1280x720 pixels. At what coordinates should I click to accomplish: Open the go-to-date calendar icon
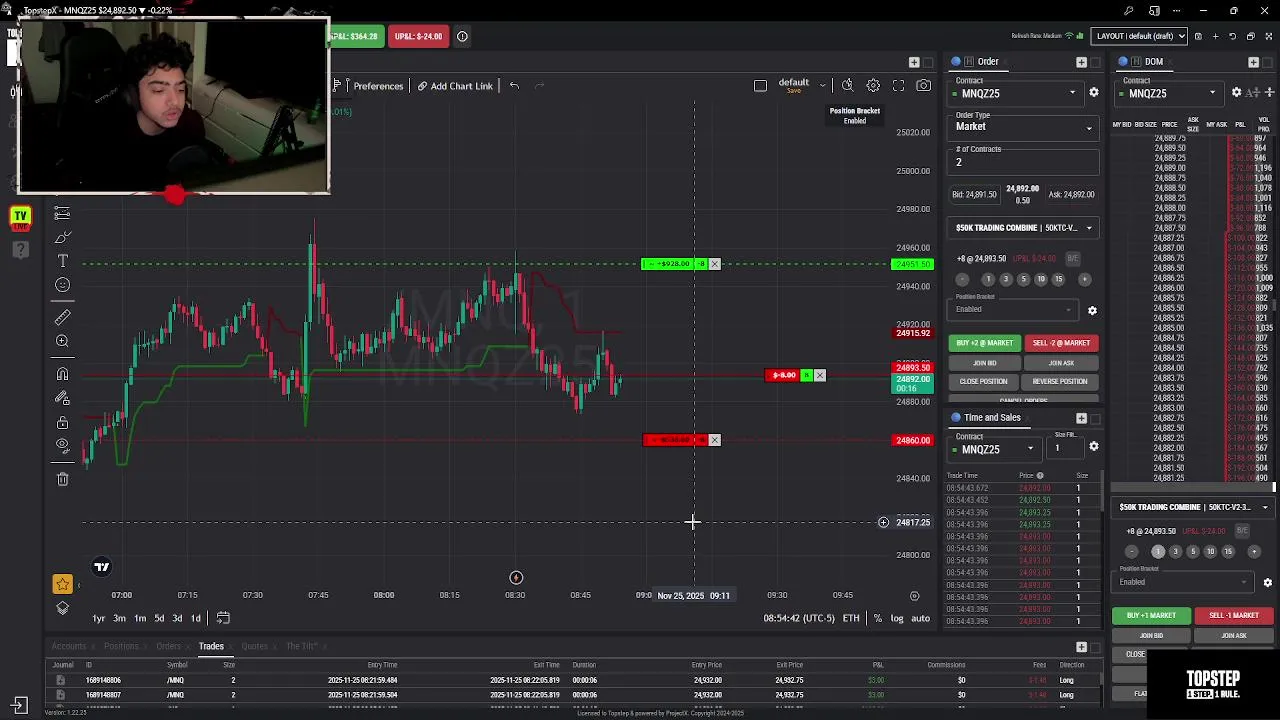[223, 618]
